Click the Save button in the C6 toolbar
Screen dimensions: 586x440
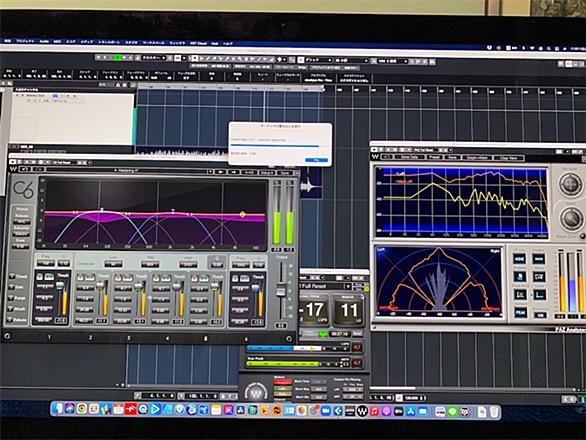[284, 173]
